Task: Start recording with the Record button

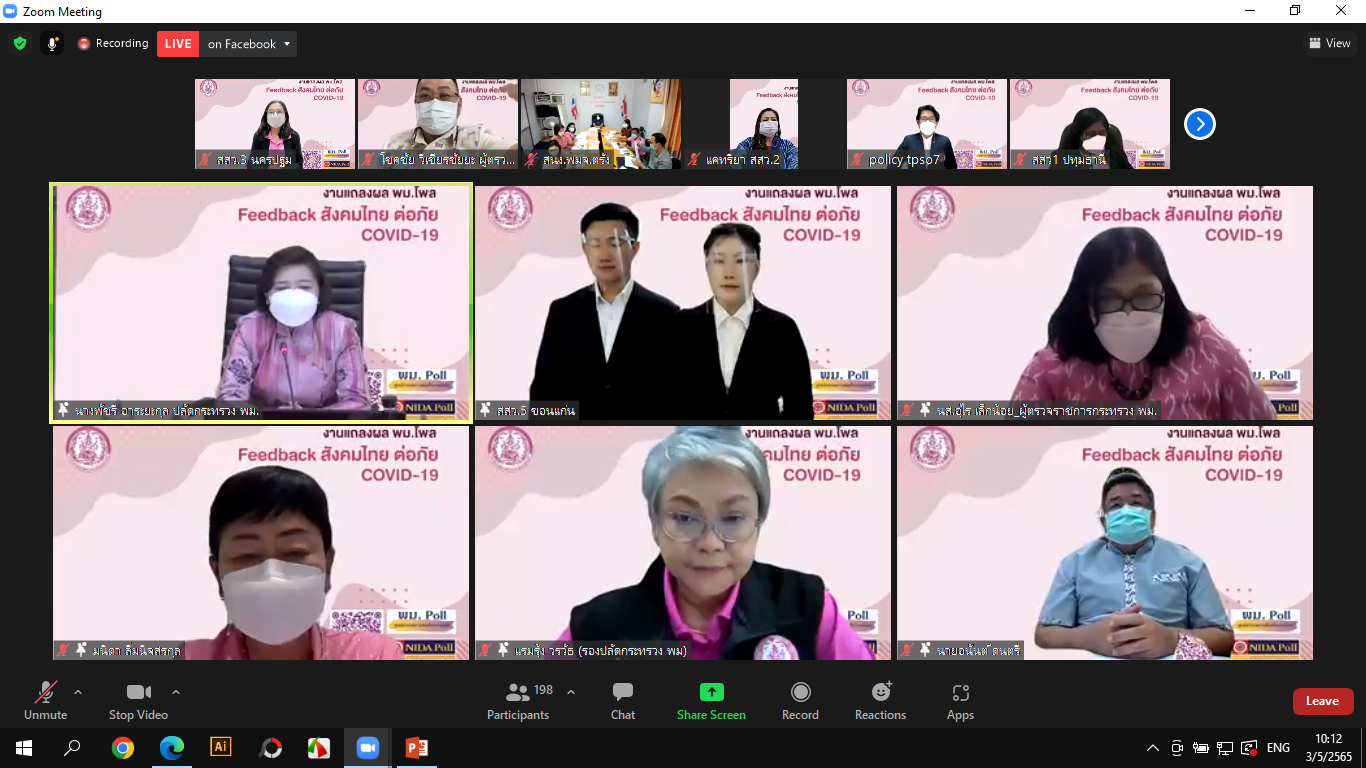Action: coord(800,700)
